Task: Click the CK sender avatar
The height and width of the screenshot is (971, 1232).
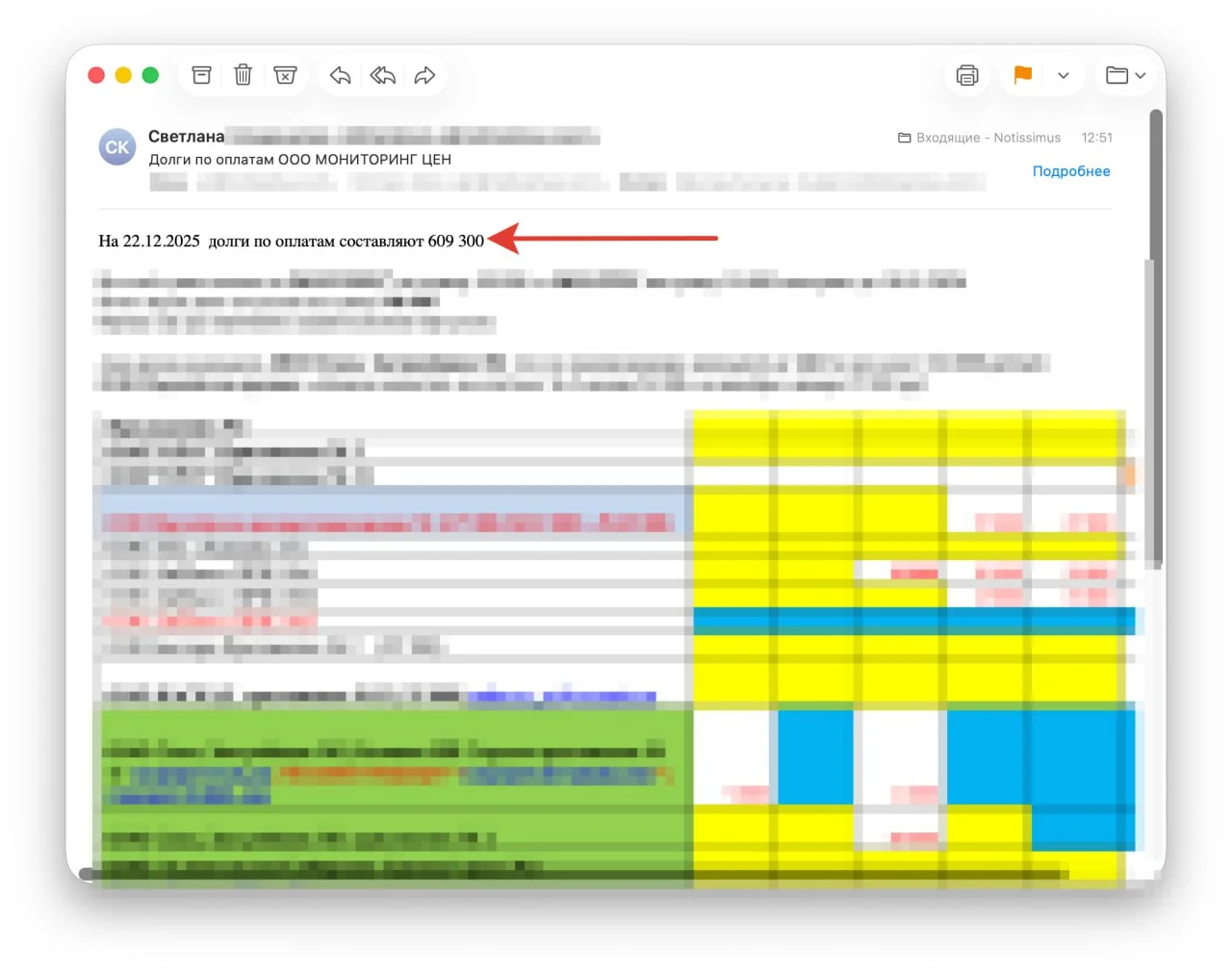Action: (117, 147)
